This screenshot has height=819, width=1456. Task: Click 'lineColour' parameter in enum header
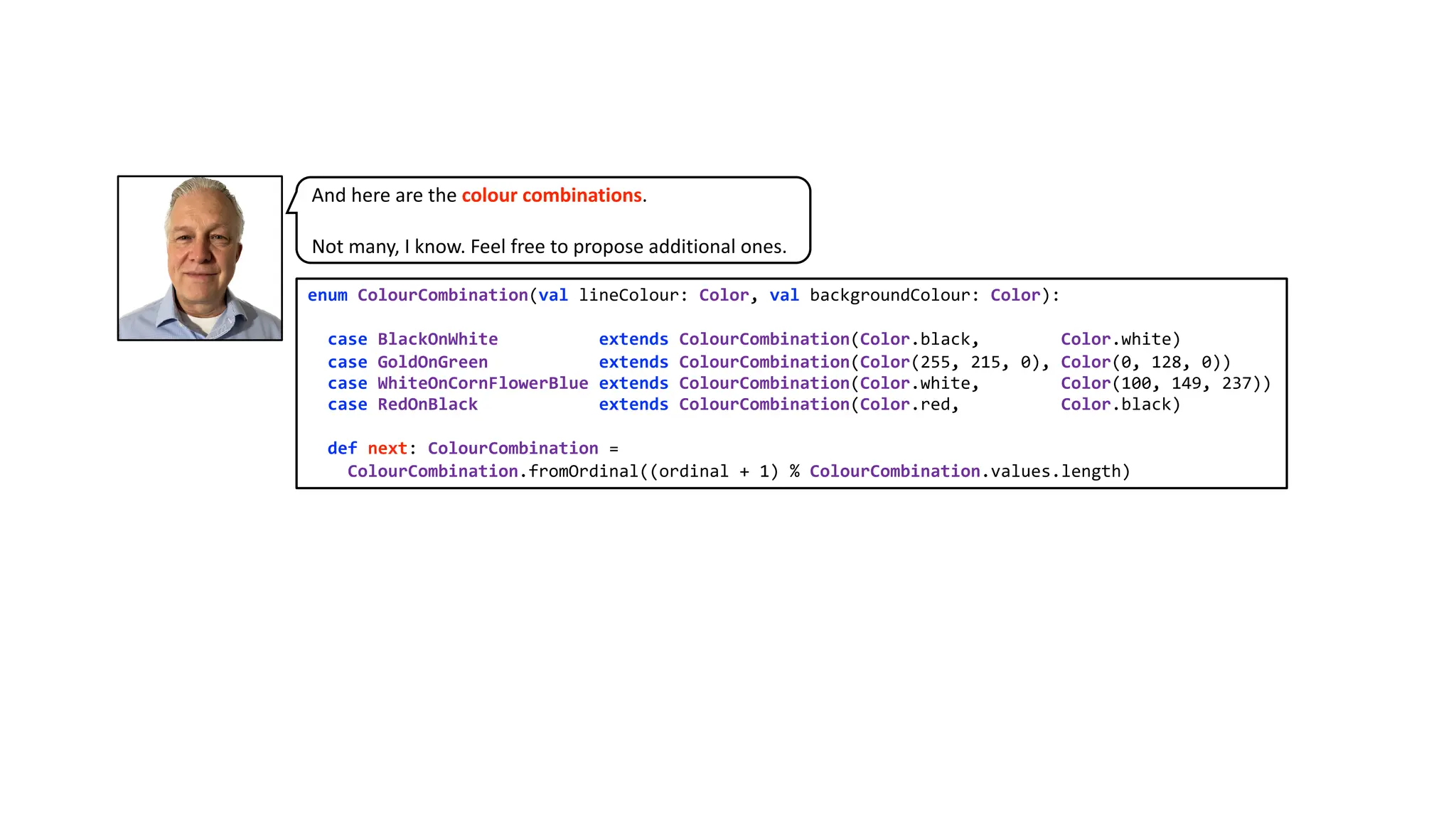[x=628, y=296]
